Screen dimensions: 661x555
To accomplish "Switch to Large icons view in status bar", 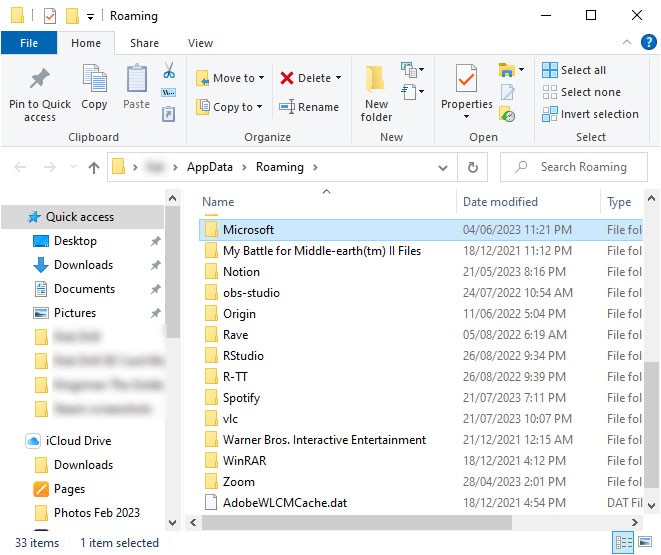I will pos(645,542).
